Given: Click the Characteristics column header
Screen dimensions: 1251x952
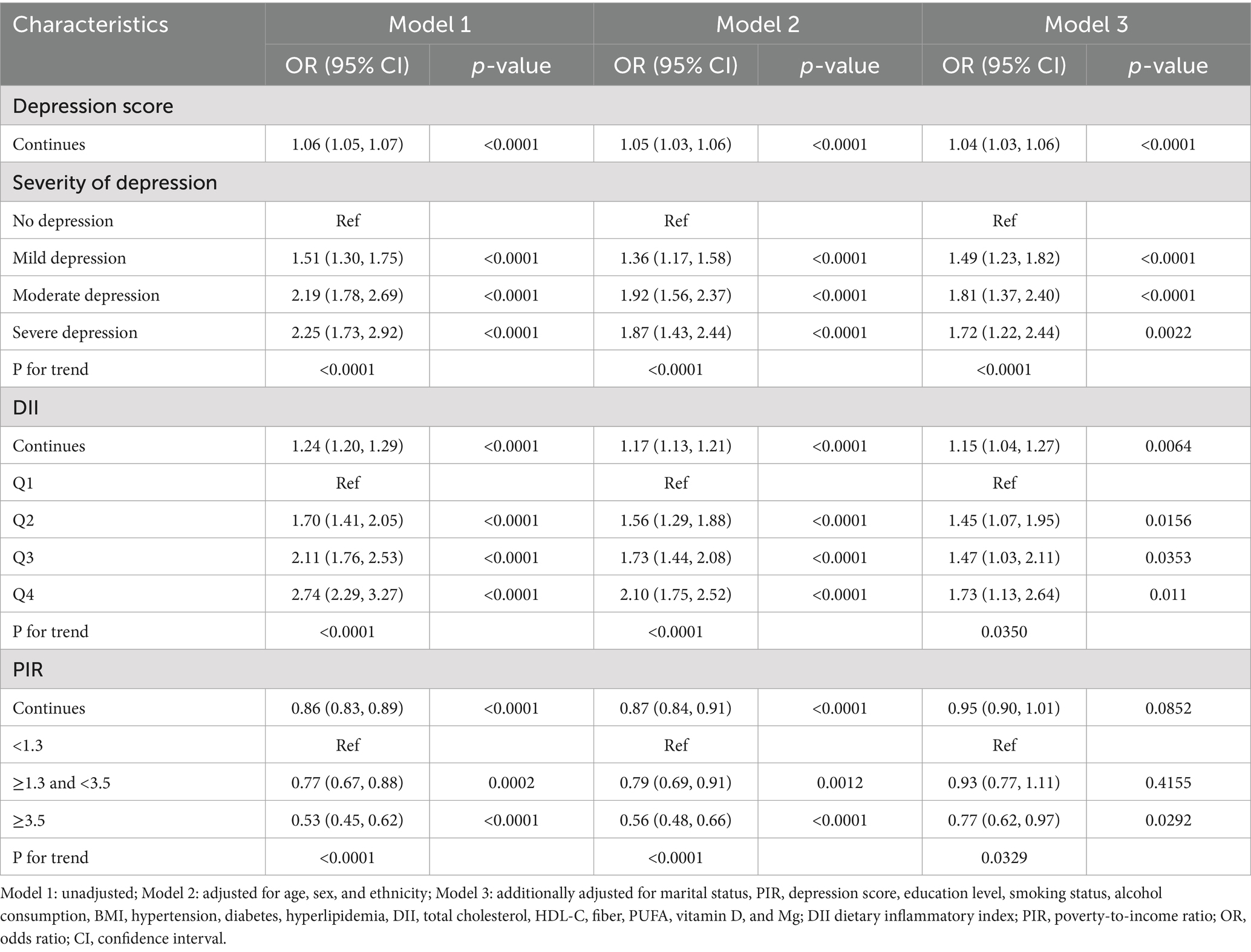Looking at the screenshot, I should [132, 44].
